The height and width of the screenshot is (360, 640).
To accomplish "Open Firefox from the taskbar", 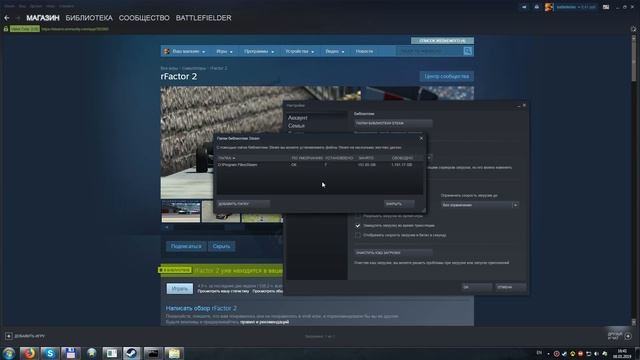I will tap(29, 353).
